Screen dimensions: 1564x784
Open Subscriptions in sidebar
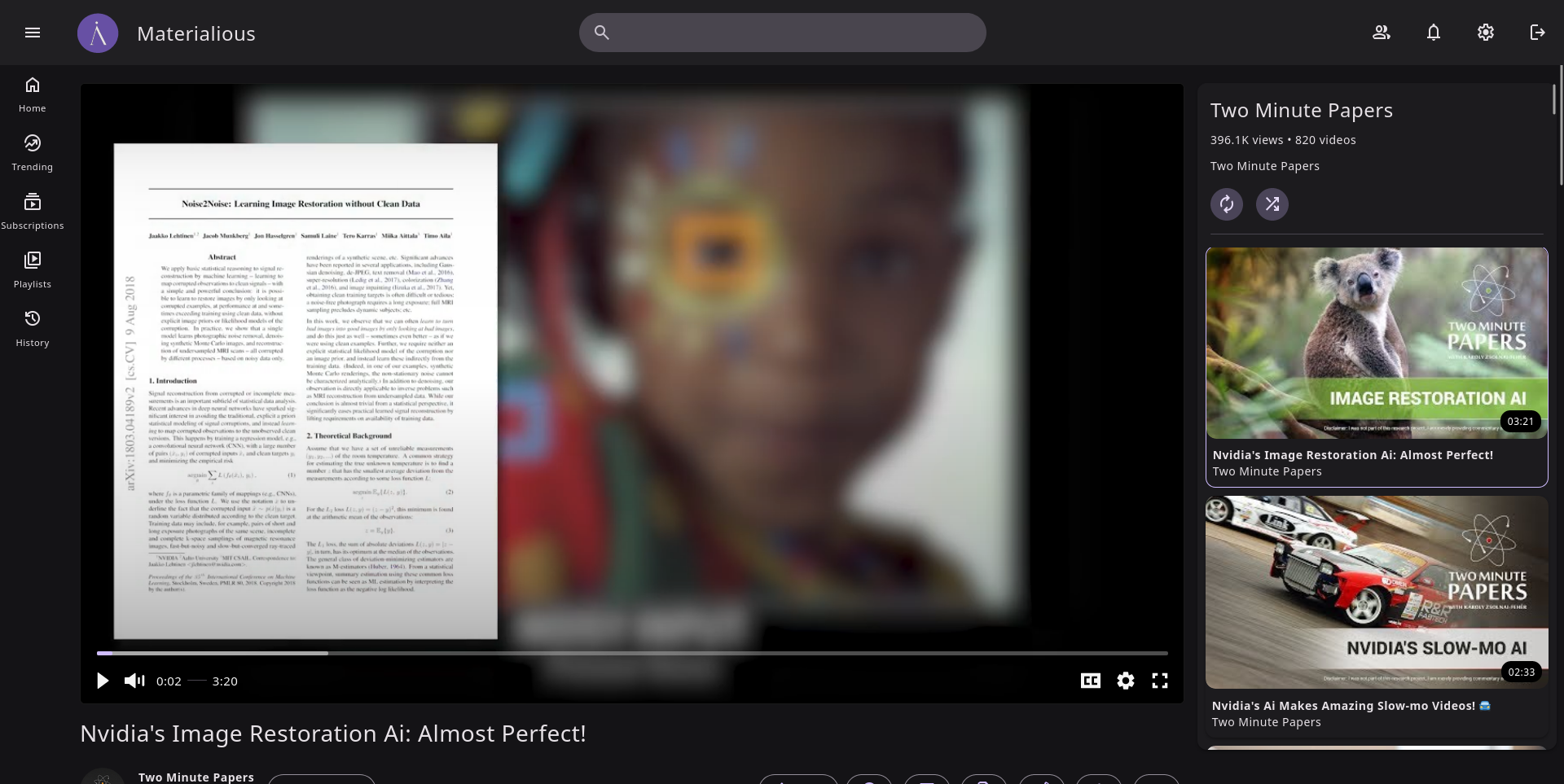(33, 212)
